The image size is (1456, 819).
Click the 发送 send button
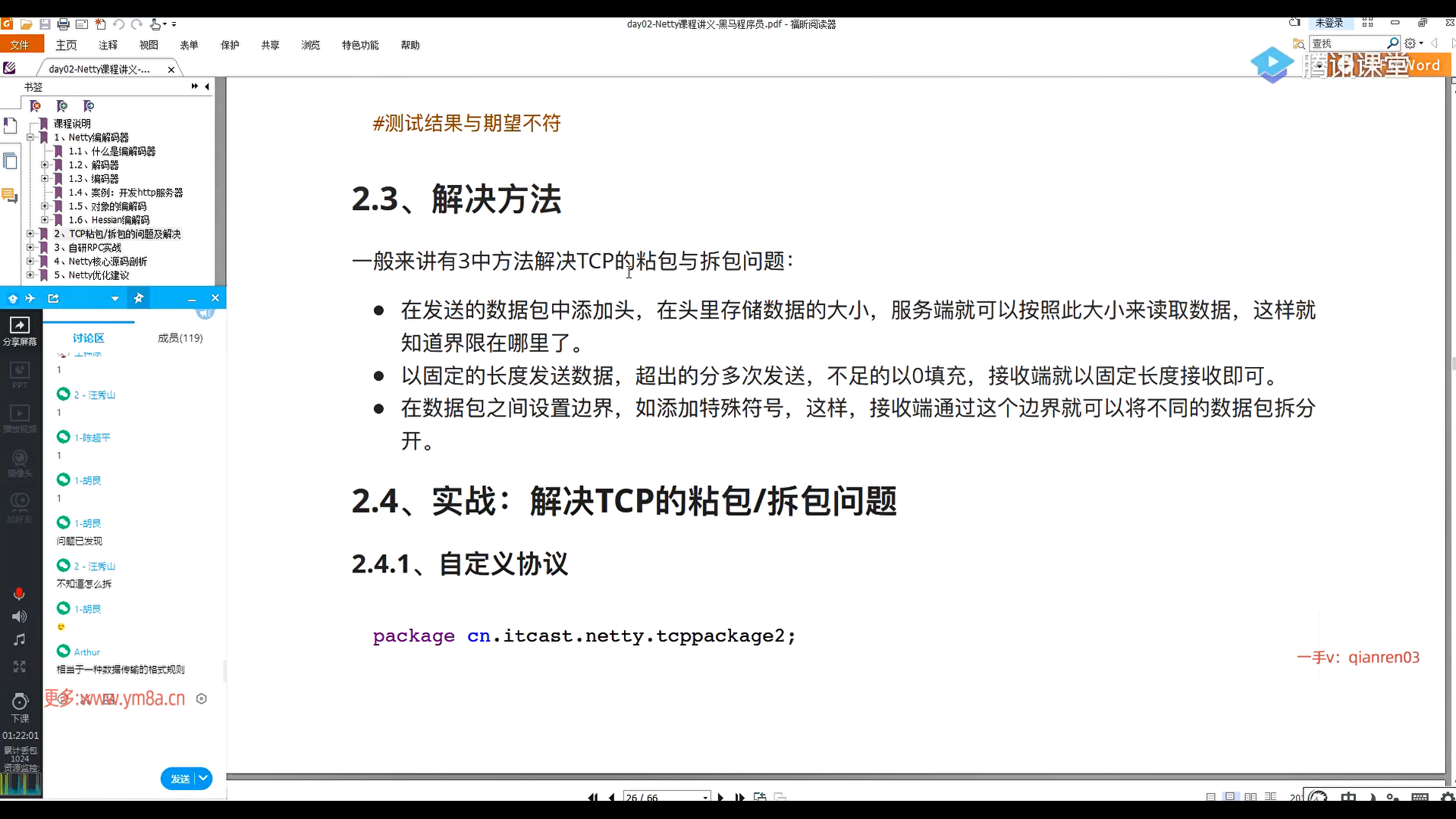(180, 779)
